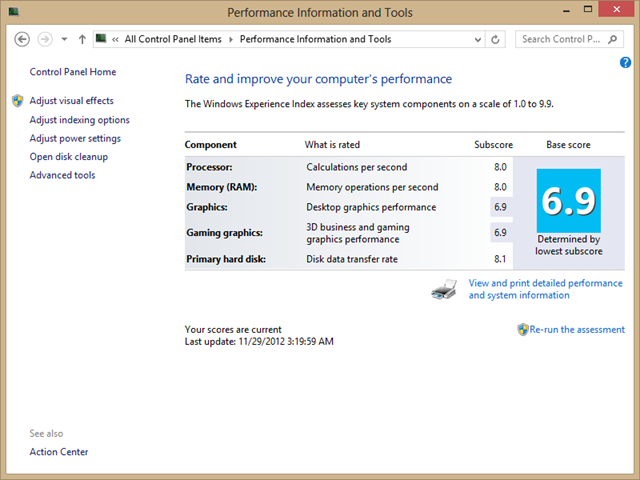Select All Control Panel Items breadcrumb

pyautogui.click(x=173, y=40)
